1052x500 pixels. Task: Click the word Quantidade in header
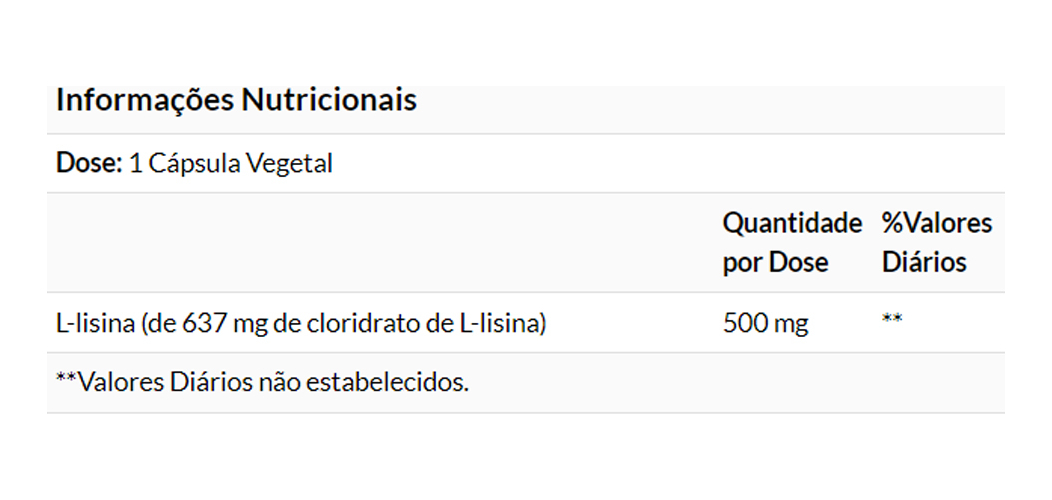791,223
